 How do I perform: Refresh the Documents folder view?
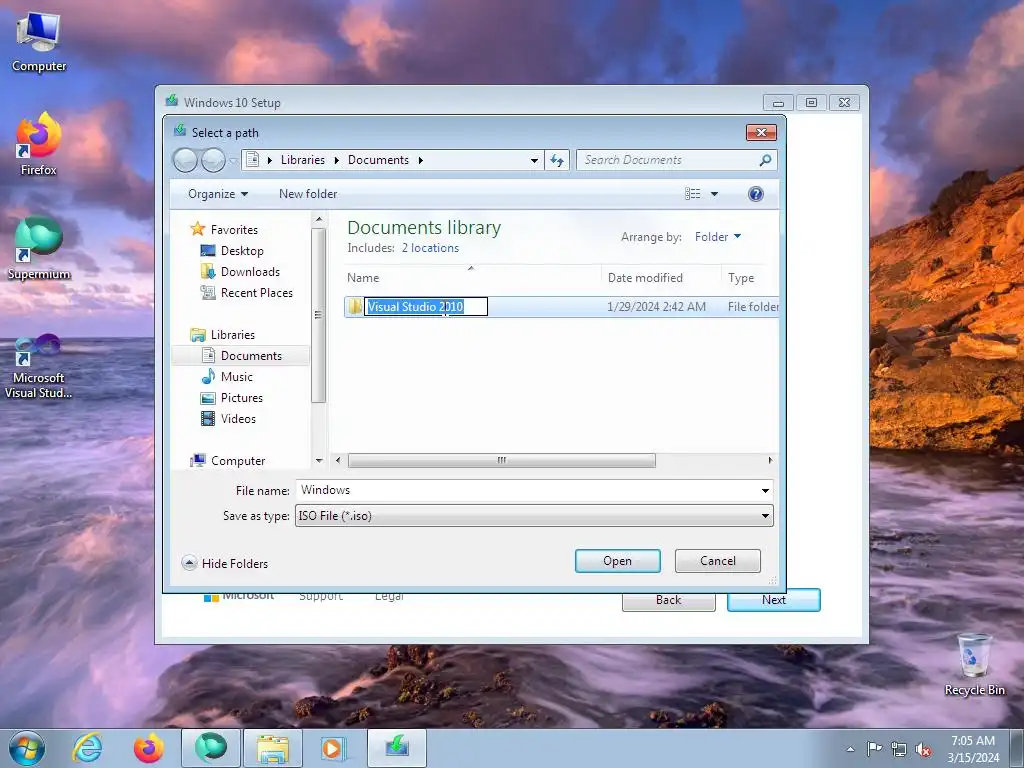pos(557,160)
